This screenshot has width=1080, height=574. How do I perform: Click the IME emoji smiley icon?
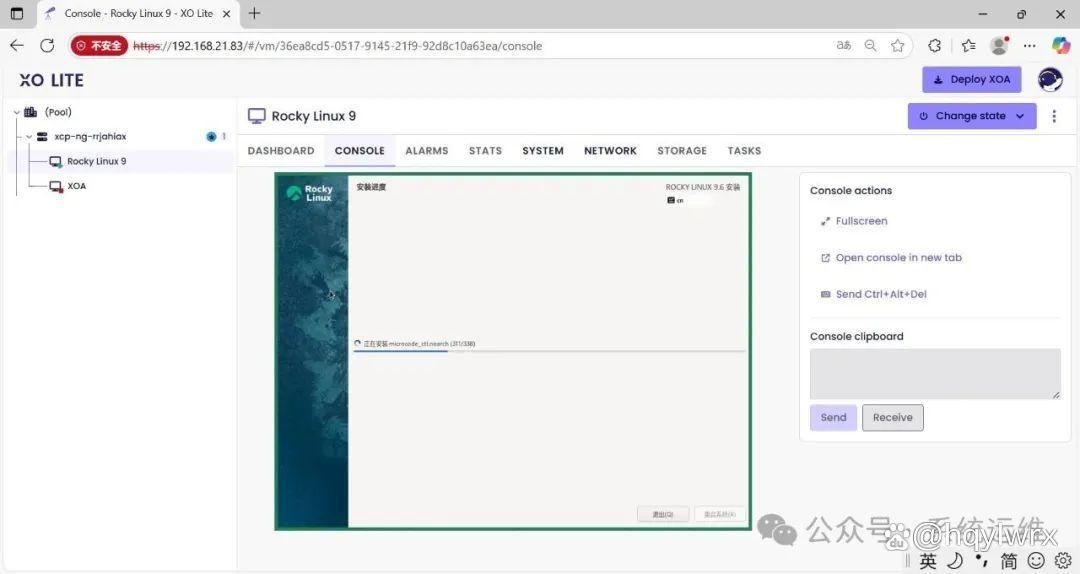point(1036,561)
